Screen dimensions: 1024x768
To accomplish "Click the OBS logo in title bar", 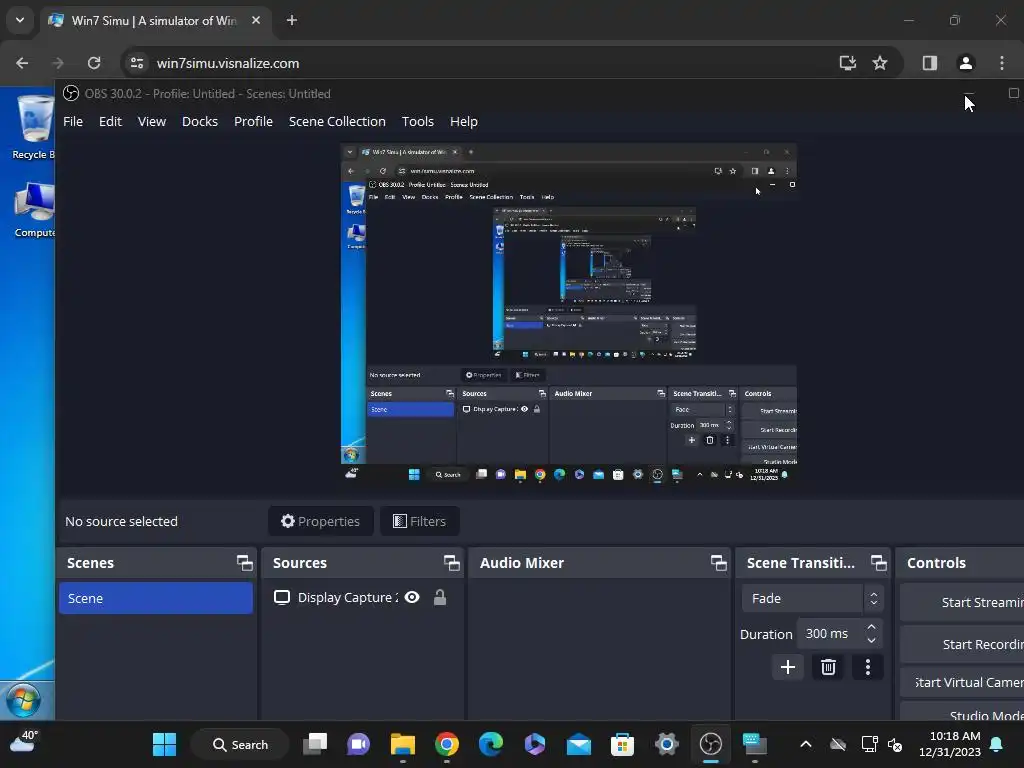I will click(x=71, y=93).
